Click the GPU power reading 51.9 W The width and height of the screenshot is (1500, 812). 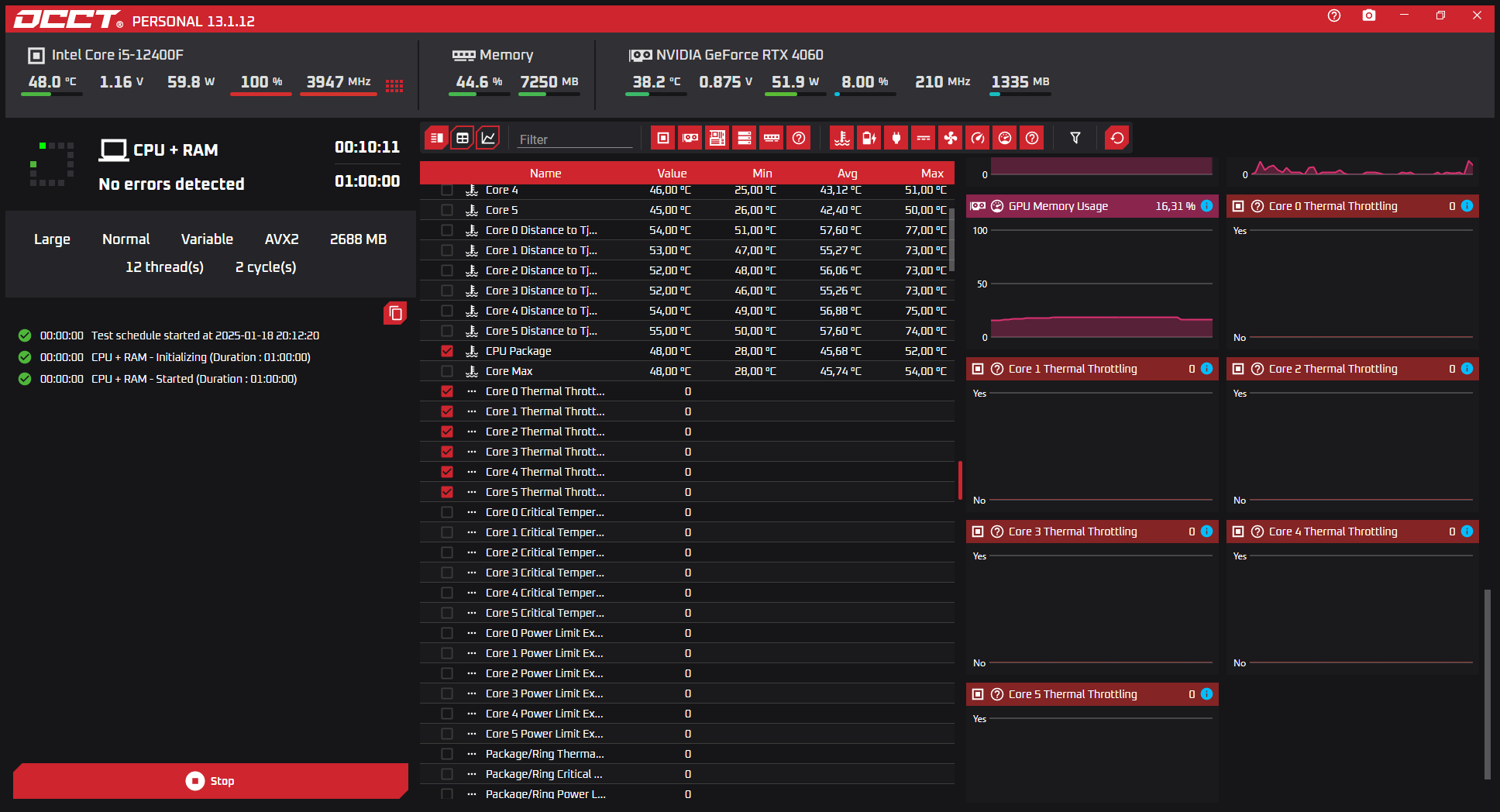(x=795, y=81)
